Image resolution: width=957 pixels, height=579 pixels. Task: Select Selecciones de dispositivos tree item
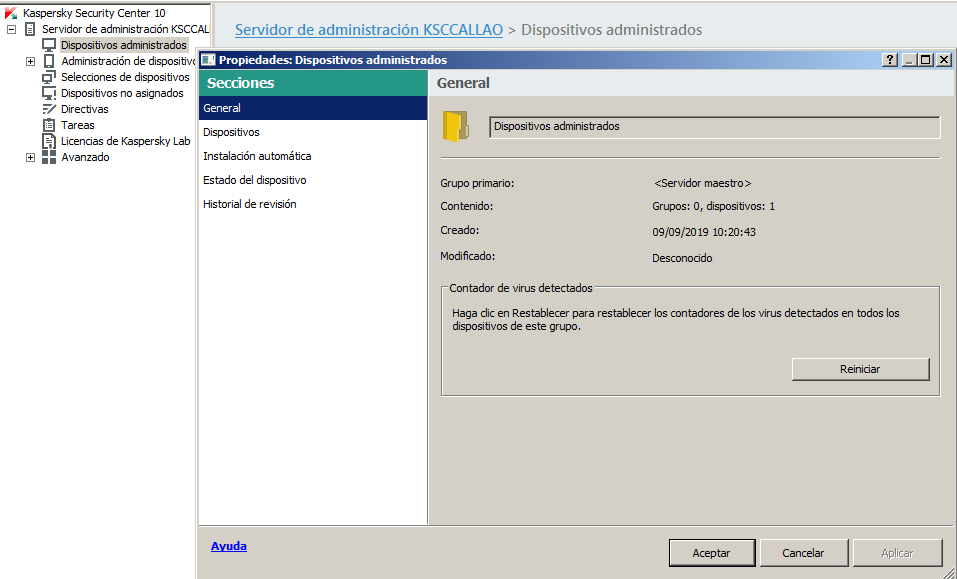click(x=125, y=77)
